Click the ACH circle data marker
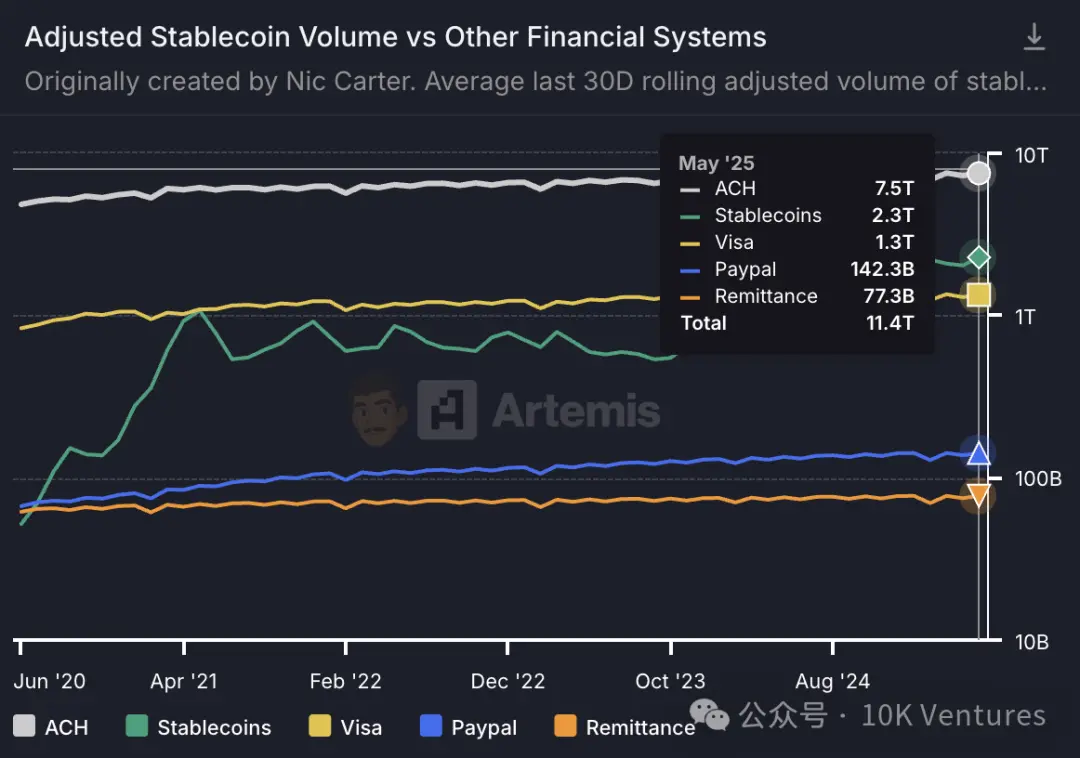 click(979, 173)
